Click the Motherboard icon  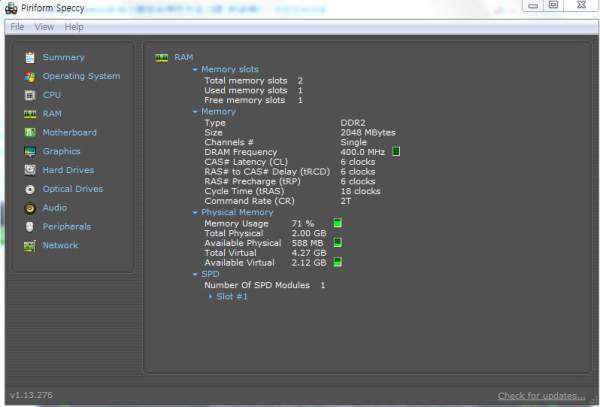tap(30, 133)
